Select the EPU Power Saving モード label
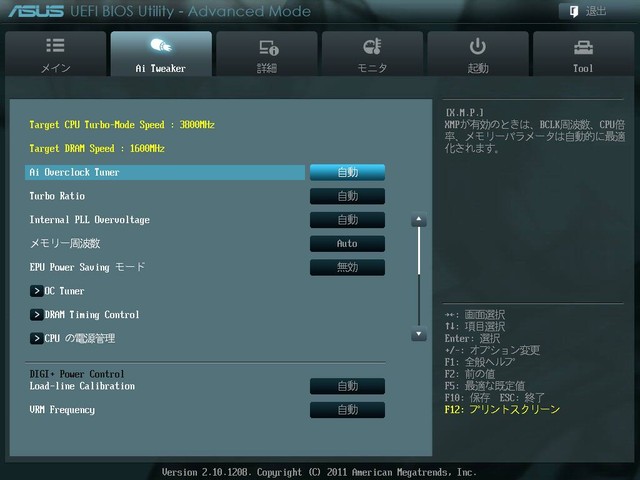 pos(87,267)
